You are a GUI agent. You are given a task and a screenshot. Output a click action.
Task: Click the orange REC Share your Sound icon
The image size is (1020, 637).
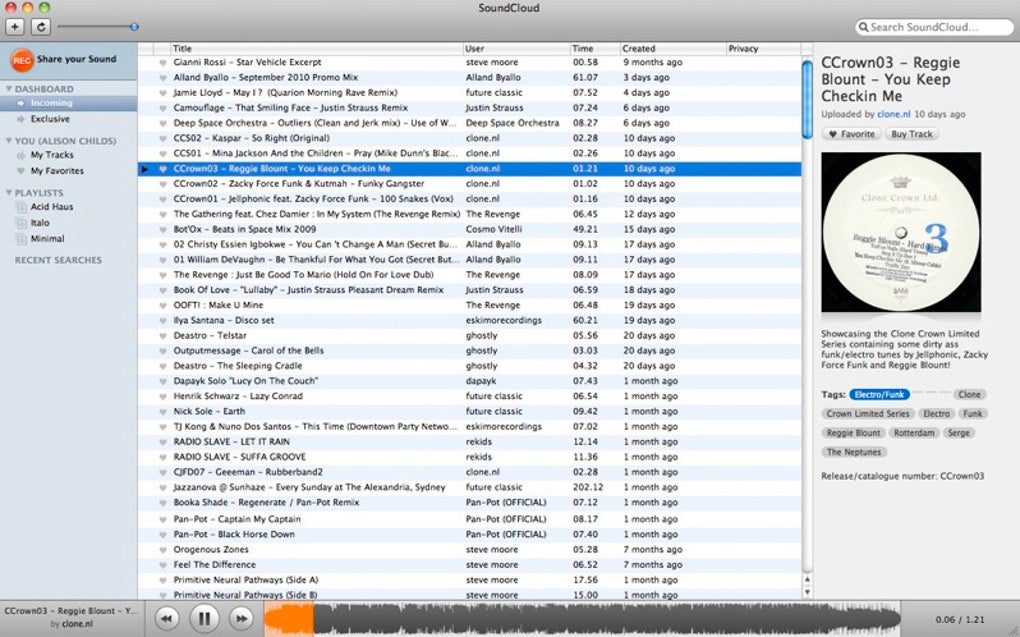(x=21, y=60)
